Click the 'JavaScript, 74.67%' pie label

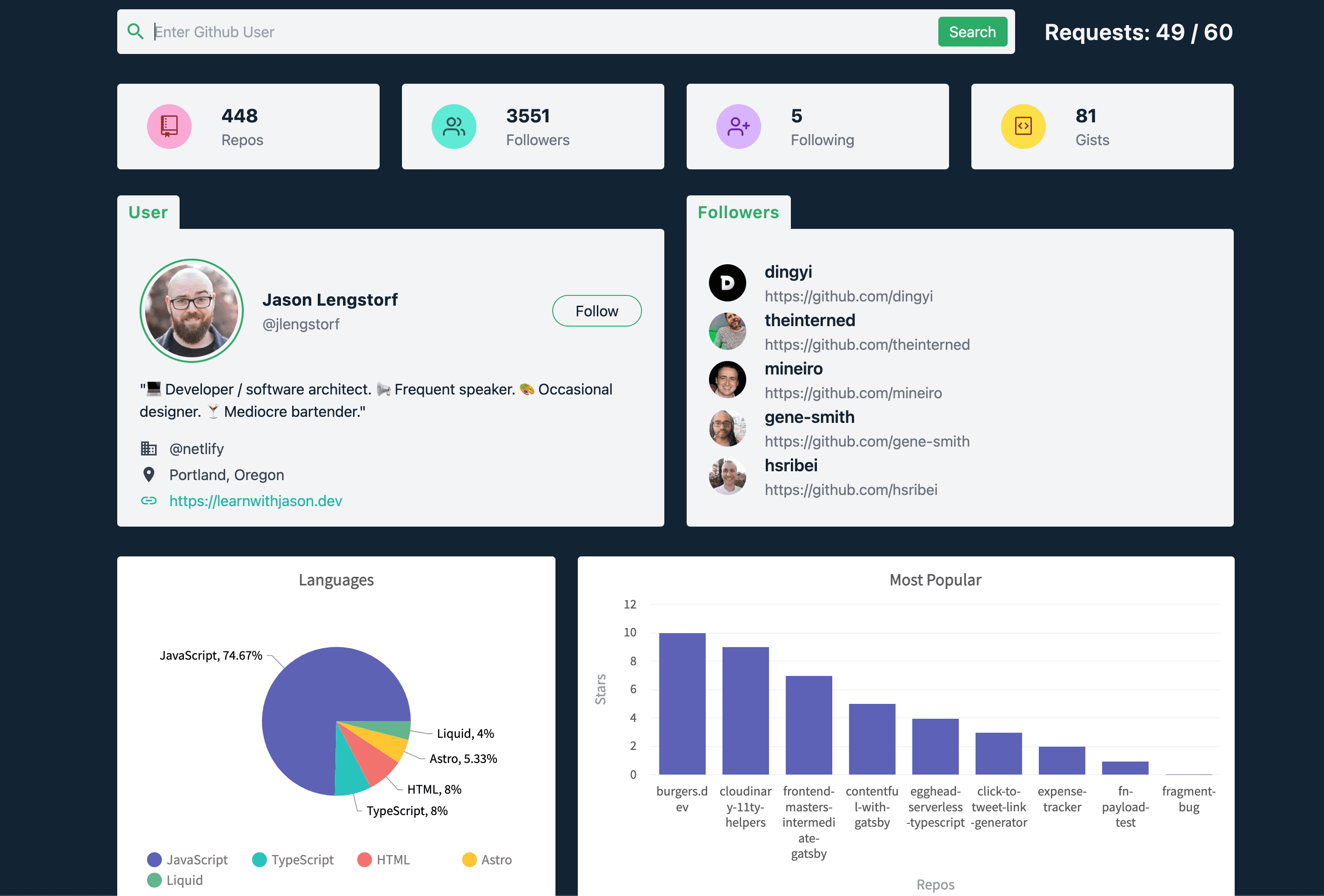pyautogui.click(x=211, y=655)
